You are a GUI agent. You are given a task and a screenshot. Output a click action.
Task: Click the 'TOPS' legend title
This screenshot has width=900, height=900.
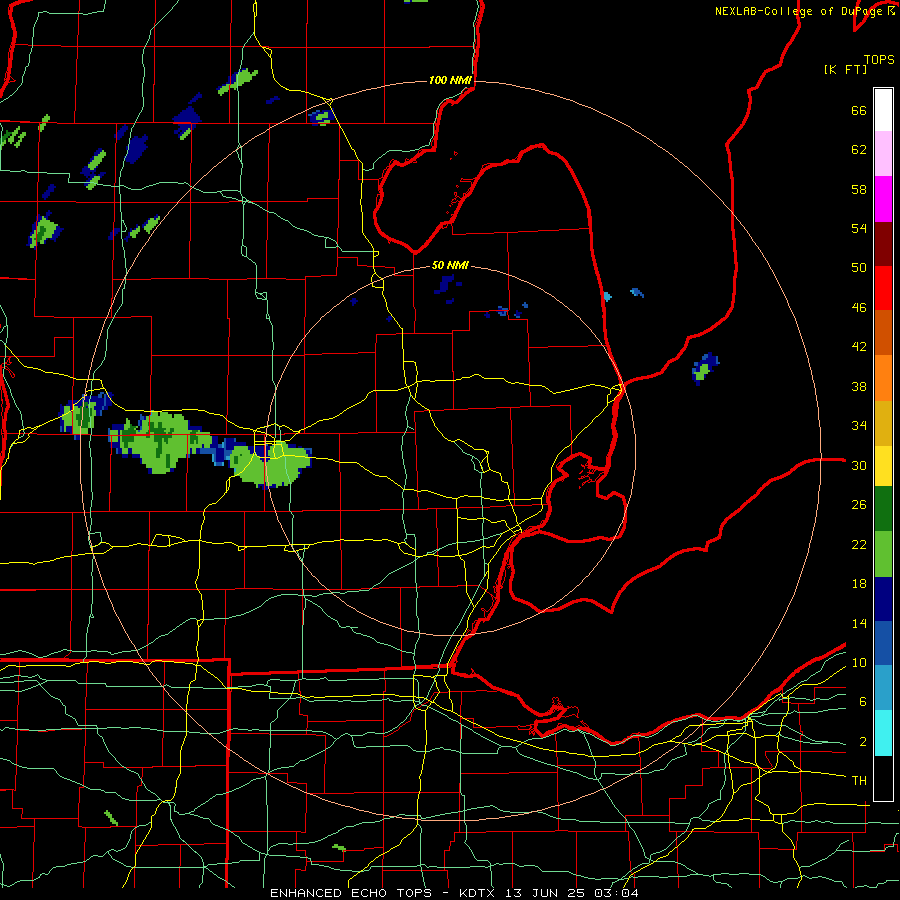pos(879,60)
